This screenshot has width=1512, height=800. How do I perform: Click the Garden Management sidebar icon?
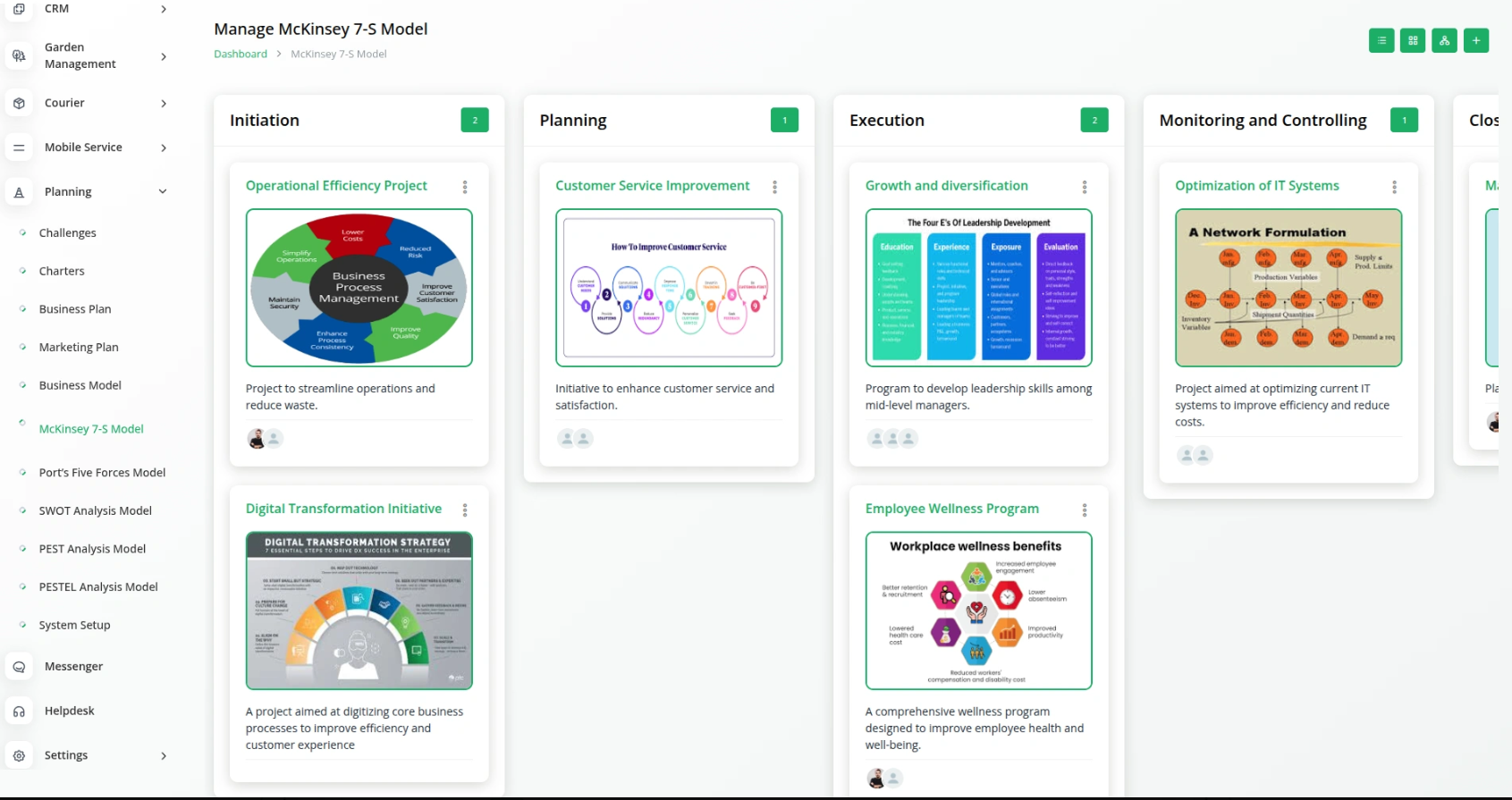click(19, 55)
